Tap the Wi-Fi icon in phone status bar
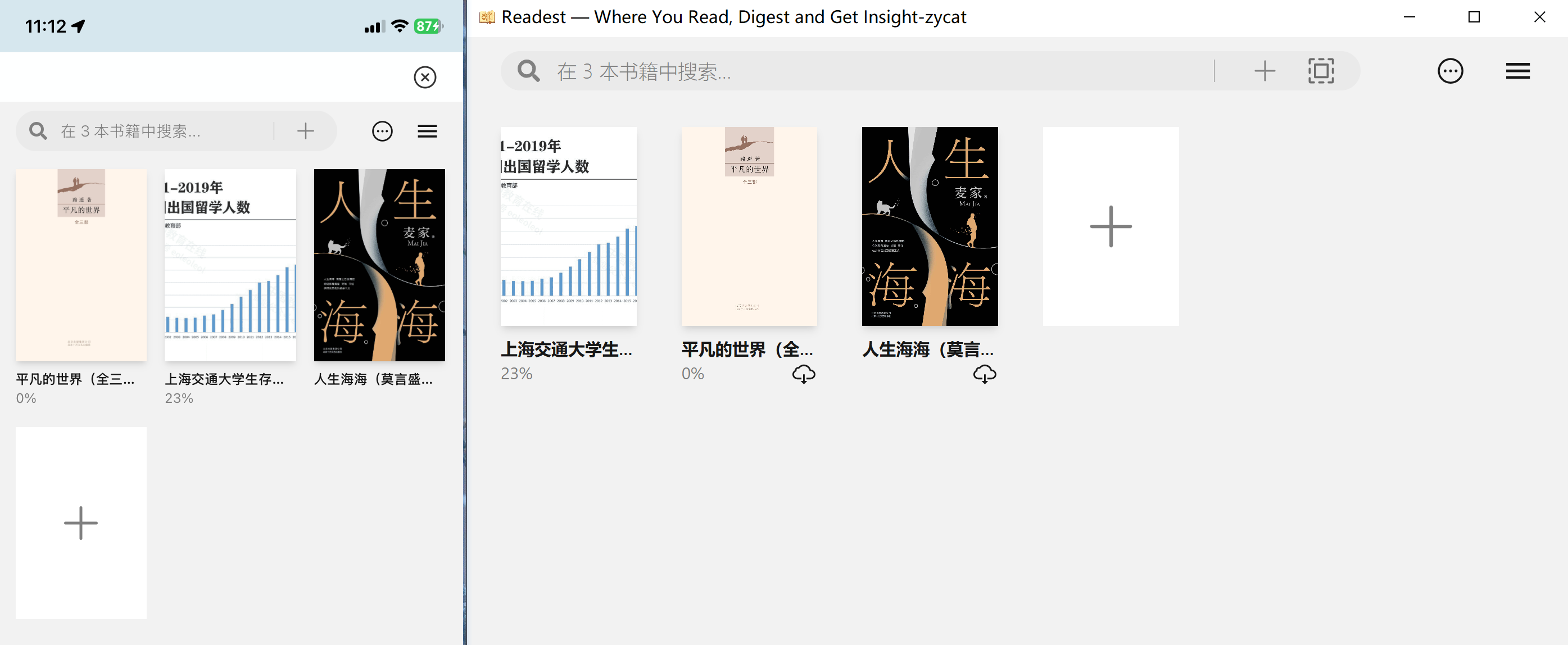Viewport: 1568px width, 645px height. tap(399, 26)
